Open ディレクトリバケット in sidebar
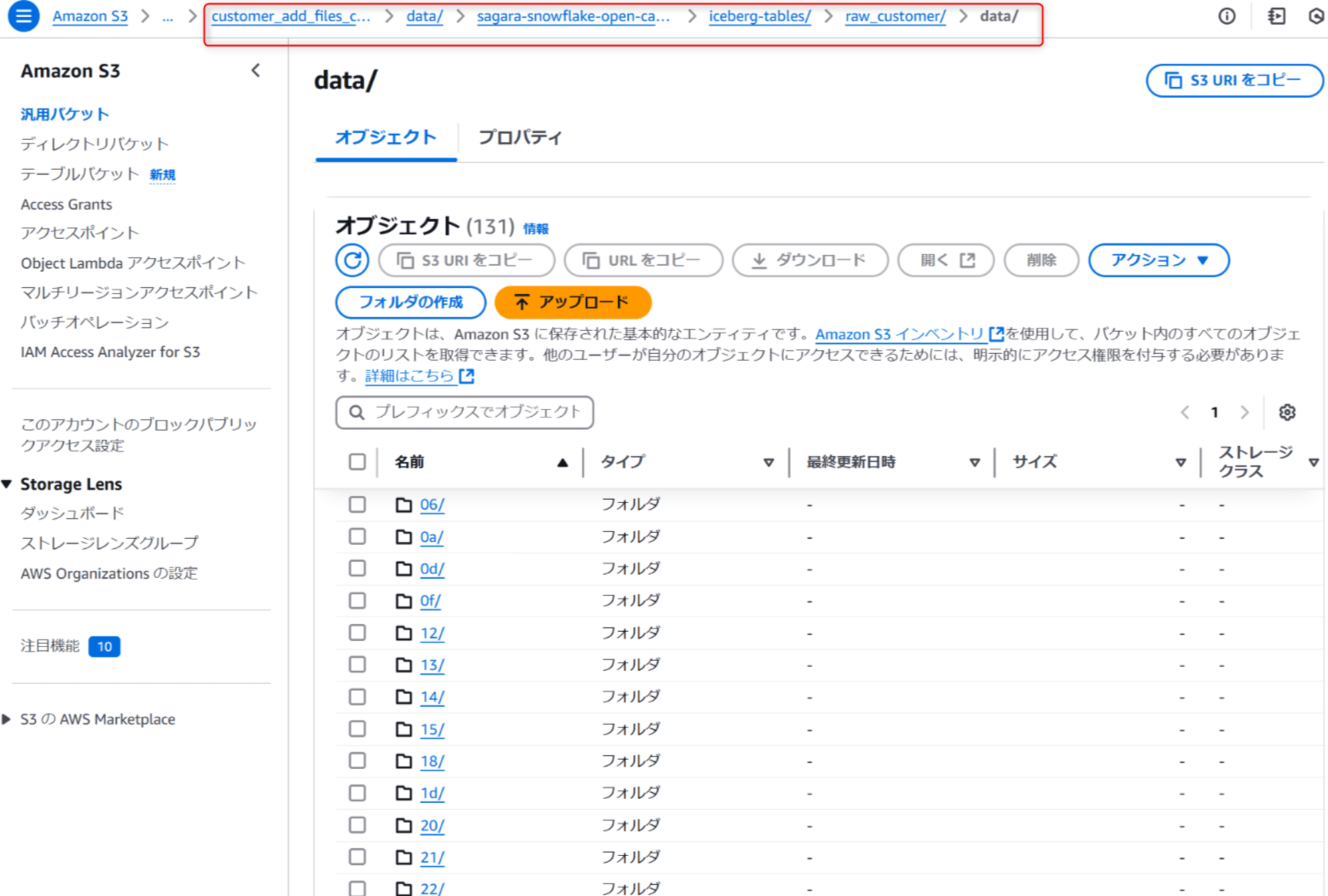Screen dimensions: 1328x896 pos(94,144)
